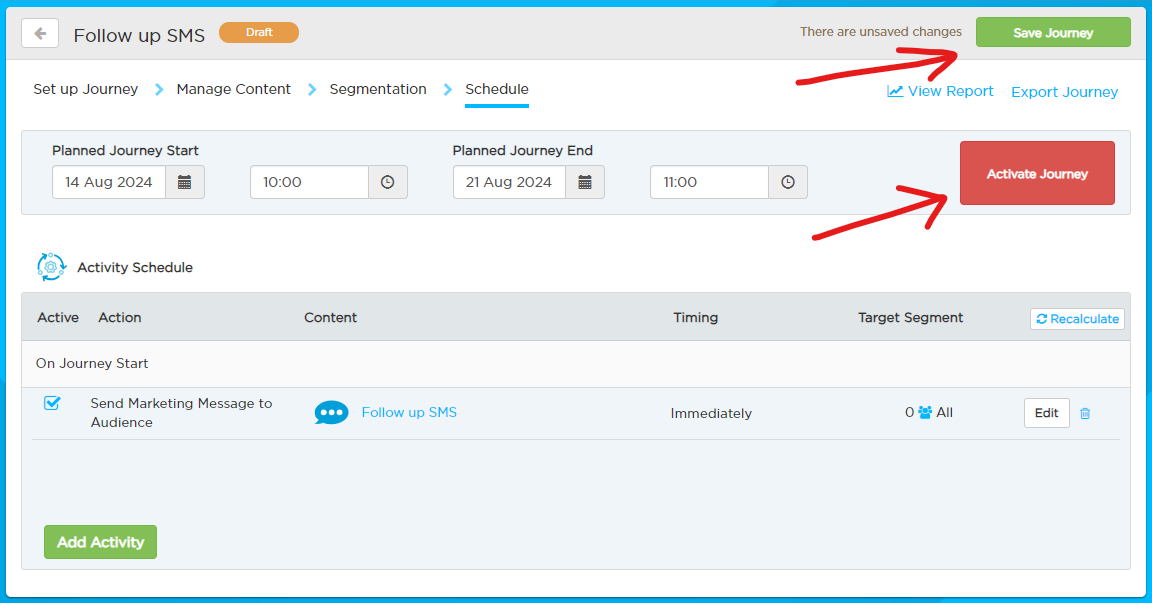Click the 'On Journey Start' row label
Image resolution: width=1152 pixels, height=603 pixels.
[92, 364]
